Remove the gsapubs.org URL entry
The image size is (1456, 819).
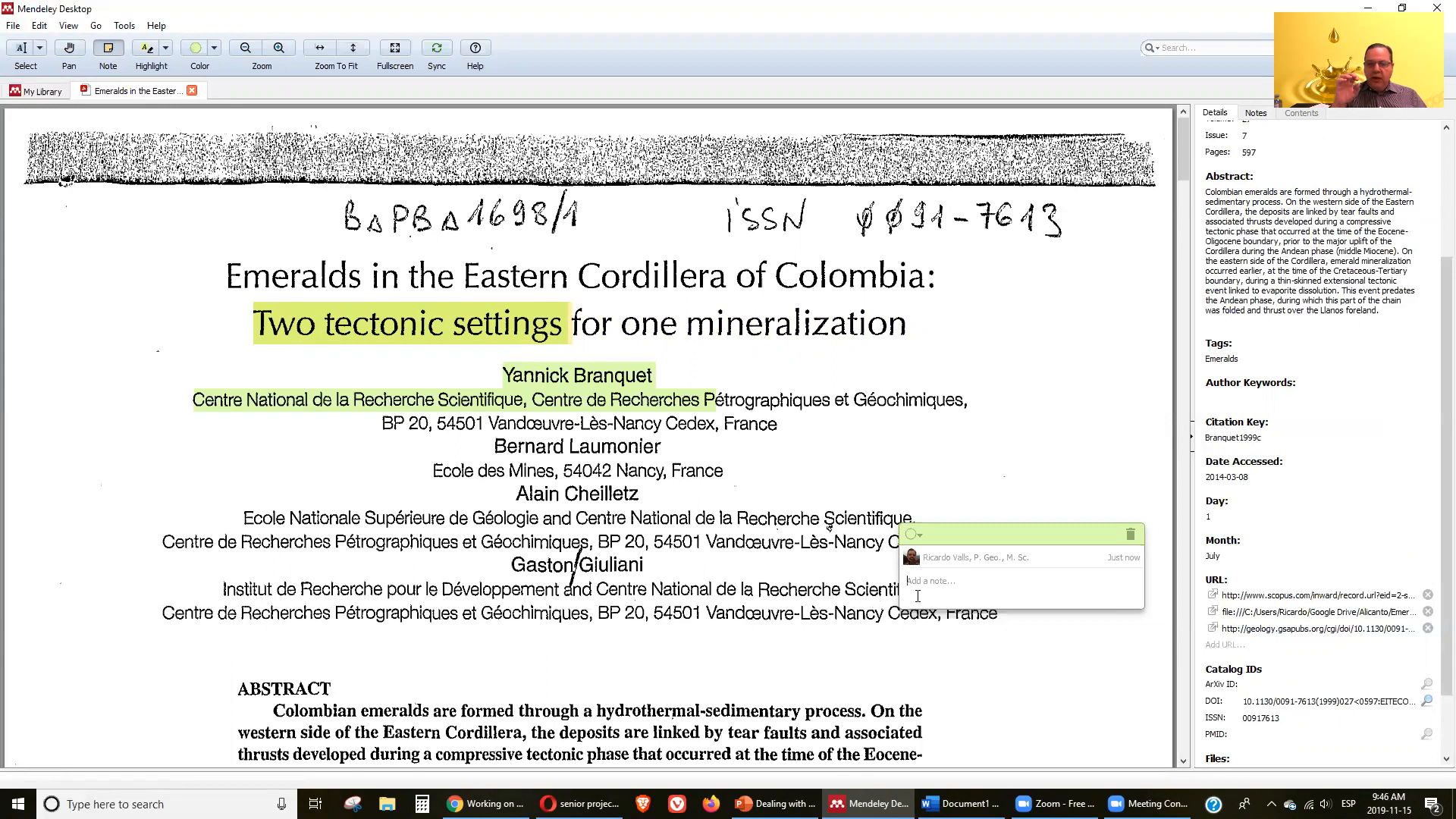click(x=1427, y=629)
